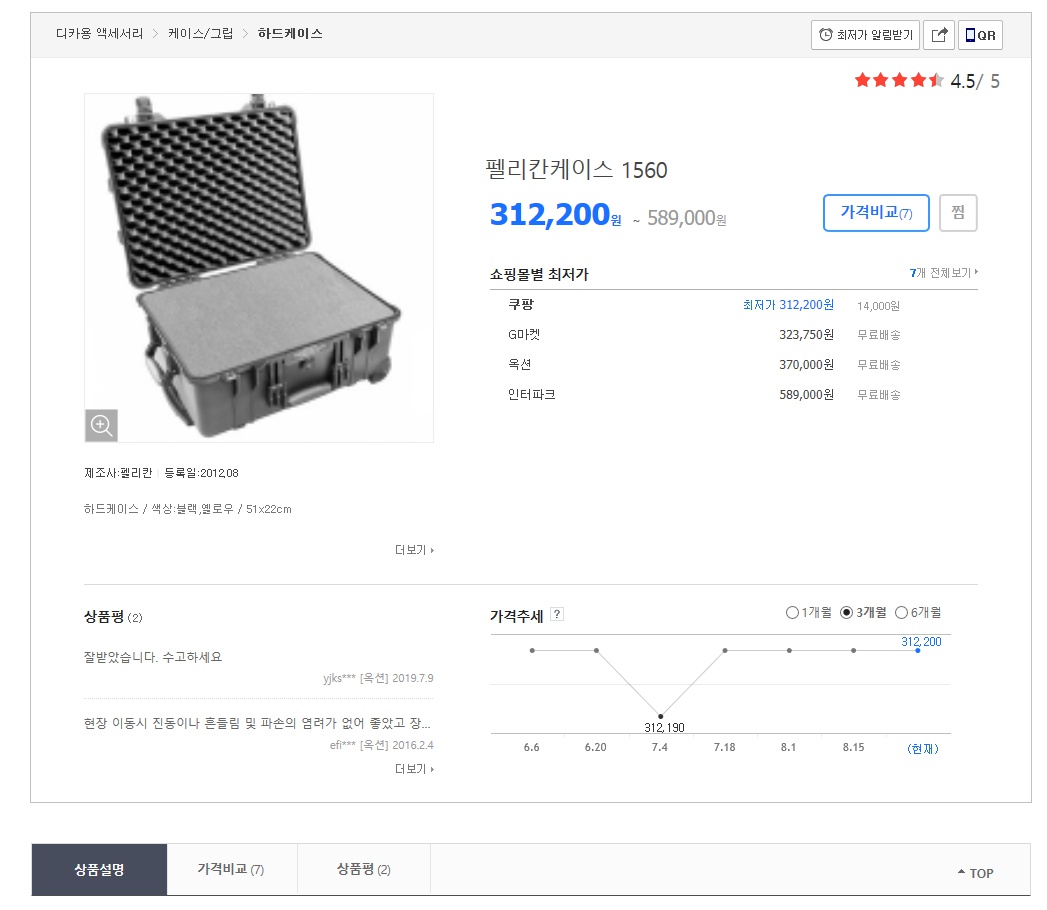Click the 370,000원 price

pos(807,365)
